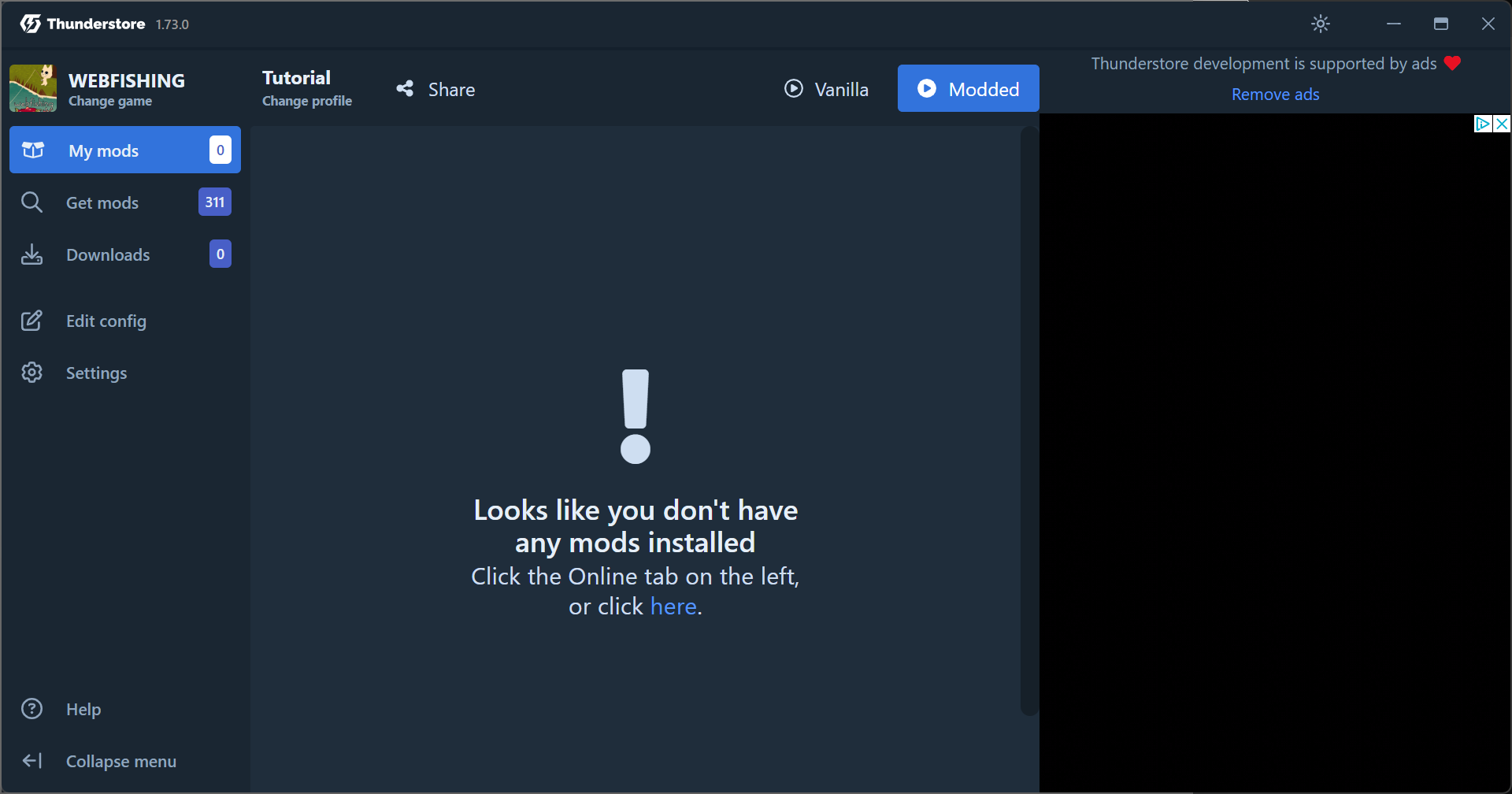1512x794 pixels.
Task: Click the 'WEBFISHING' game title text
Action: click(x=127, y=80)
